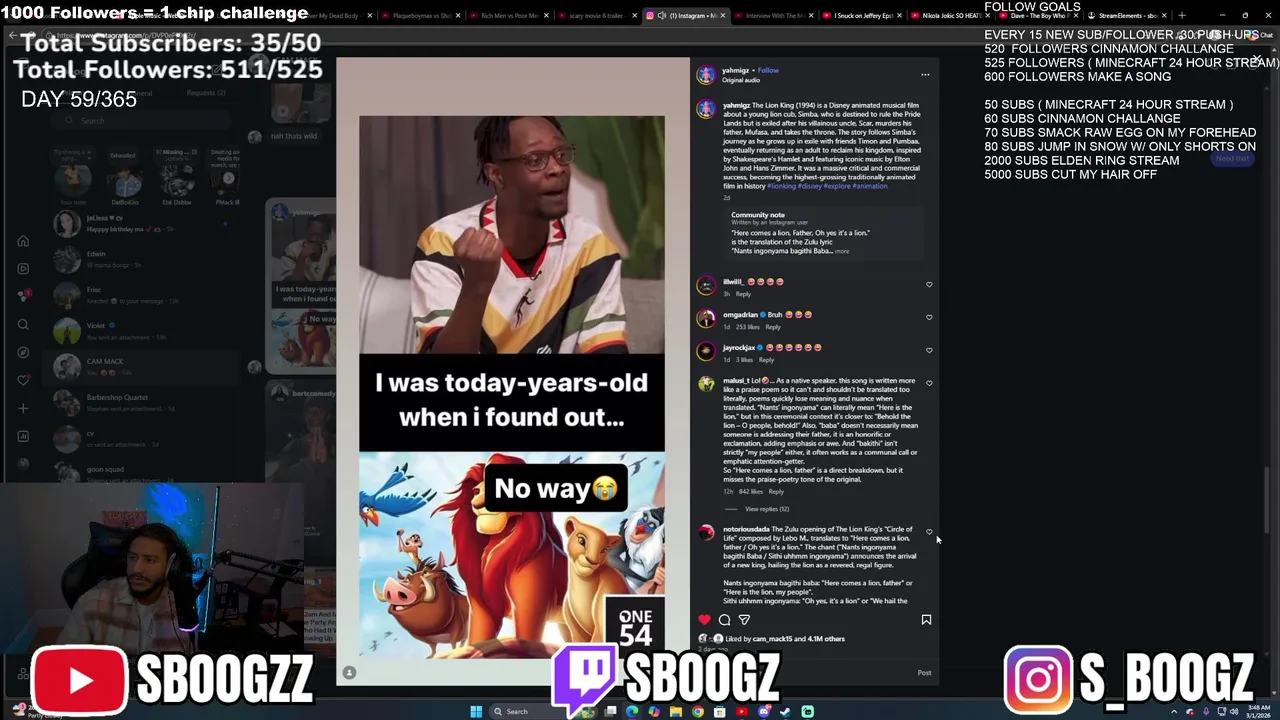This screenshot has width=1280, height=720.
Task: Like the Instagram post with the heart icon
Action: pyautogui.click(x=704, y=620)
